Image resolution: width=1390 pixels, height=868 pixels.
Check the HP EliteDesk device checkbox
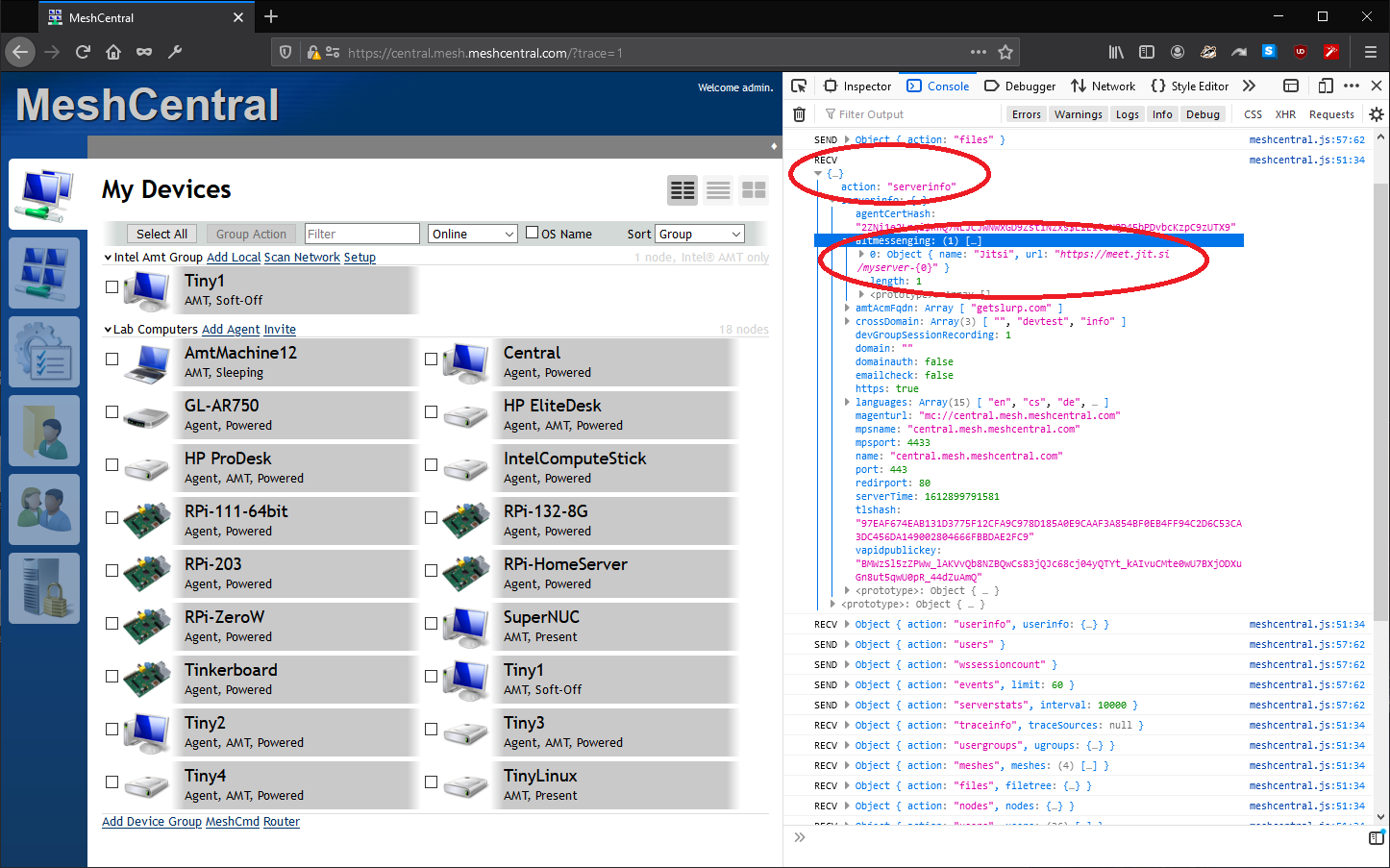point(431,411)
